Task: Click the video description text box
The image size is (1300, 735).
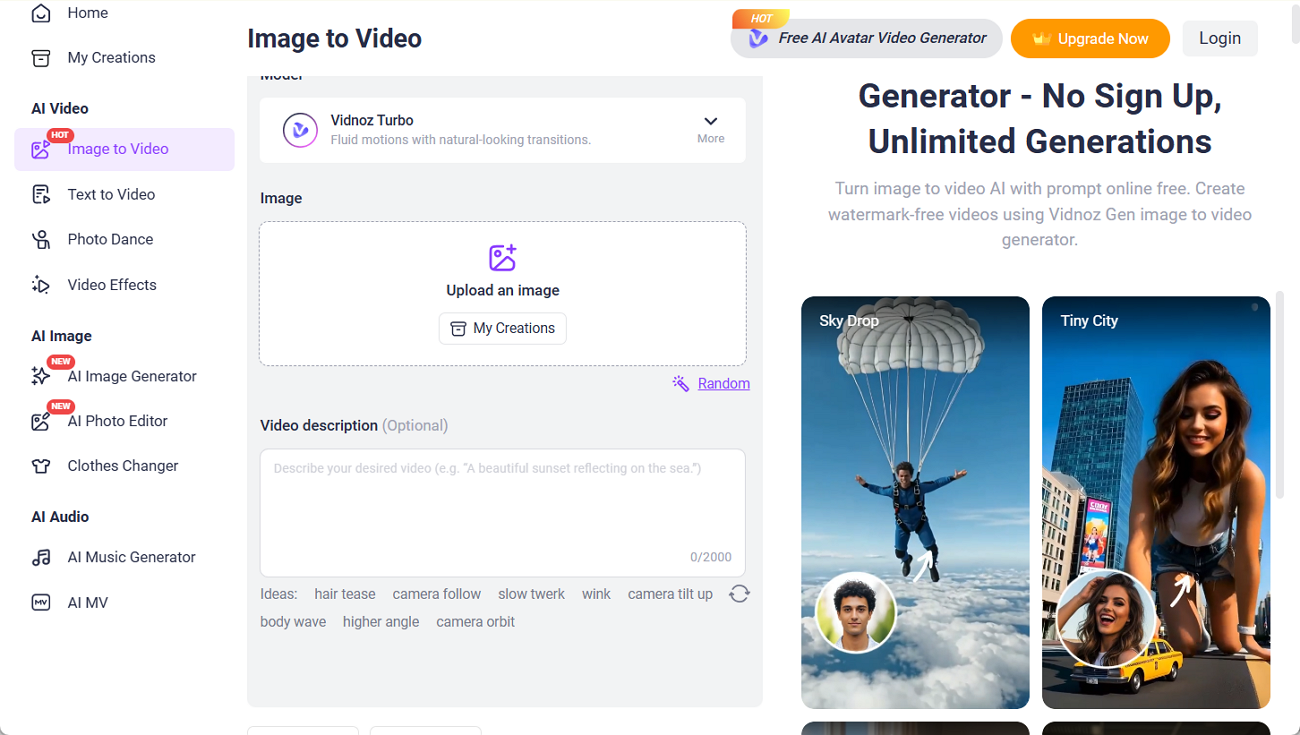Action: [502, 513]
